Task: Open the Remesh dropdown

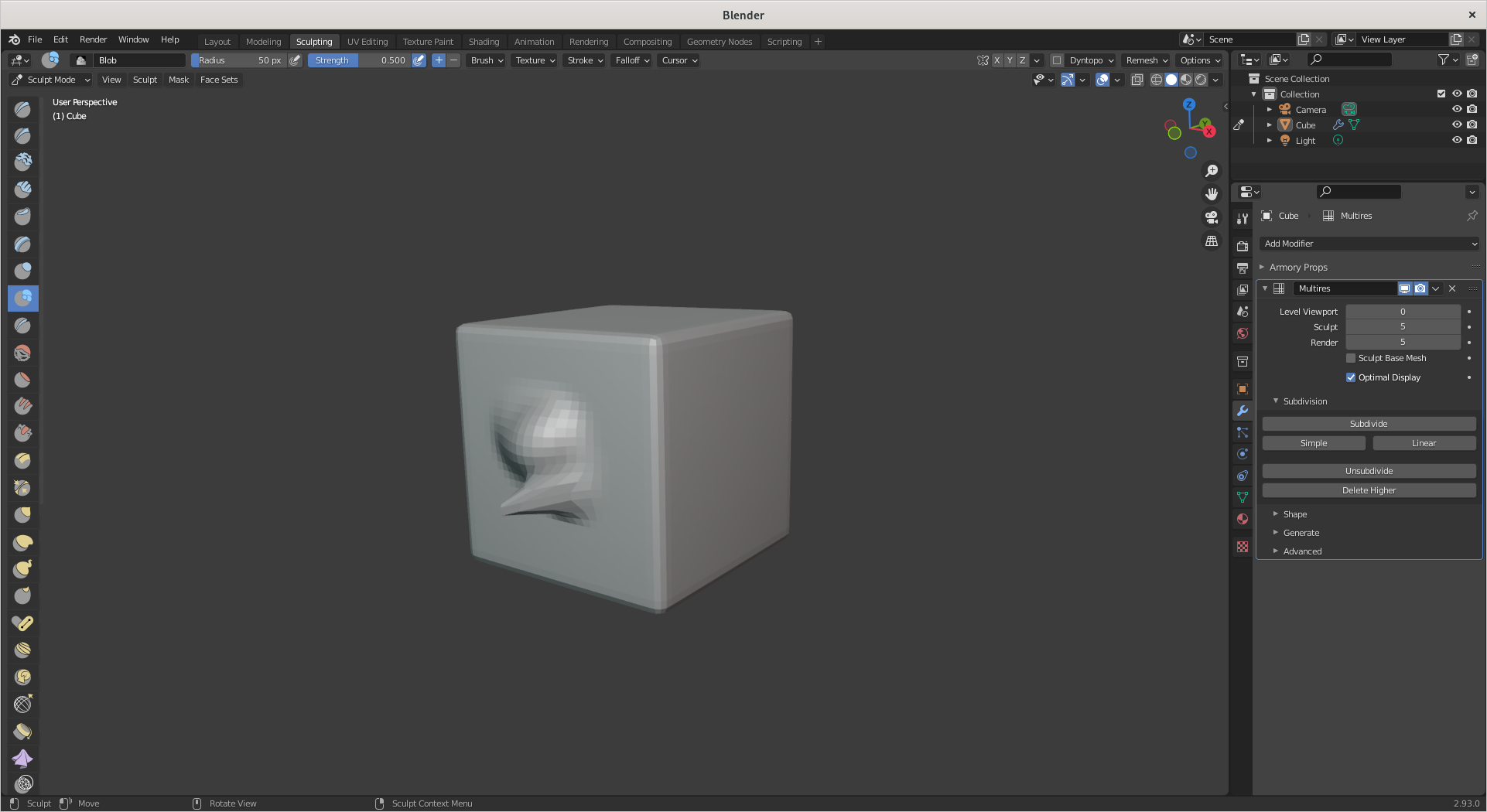Action: (x=1147, y=60)
